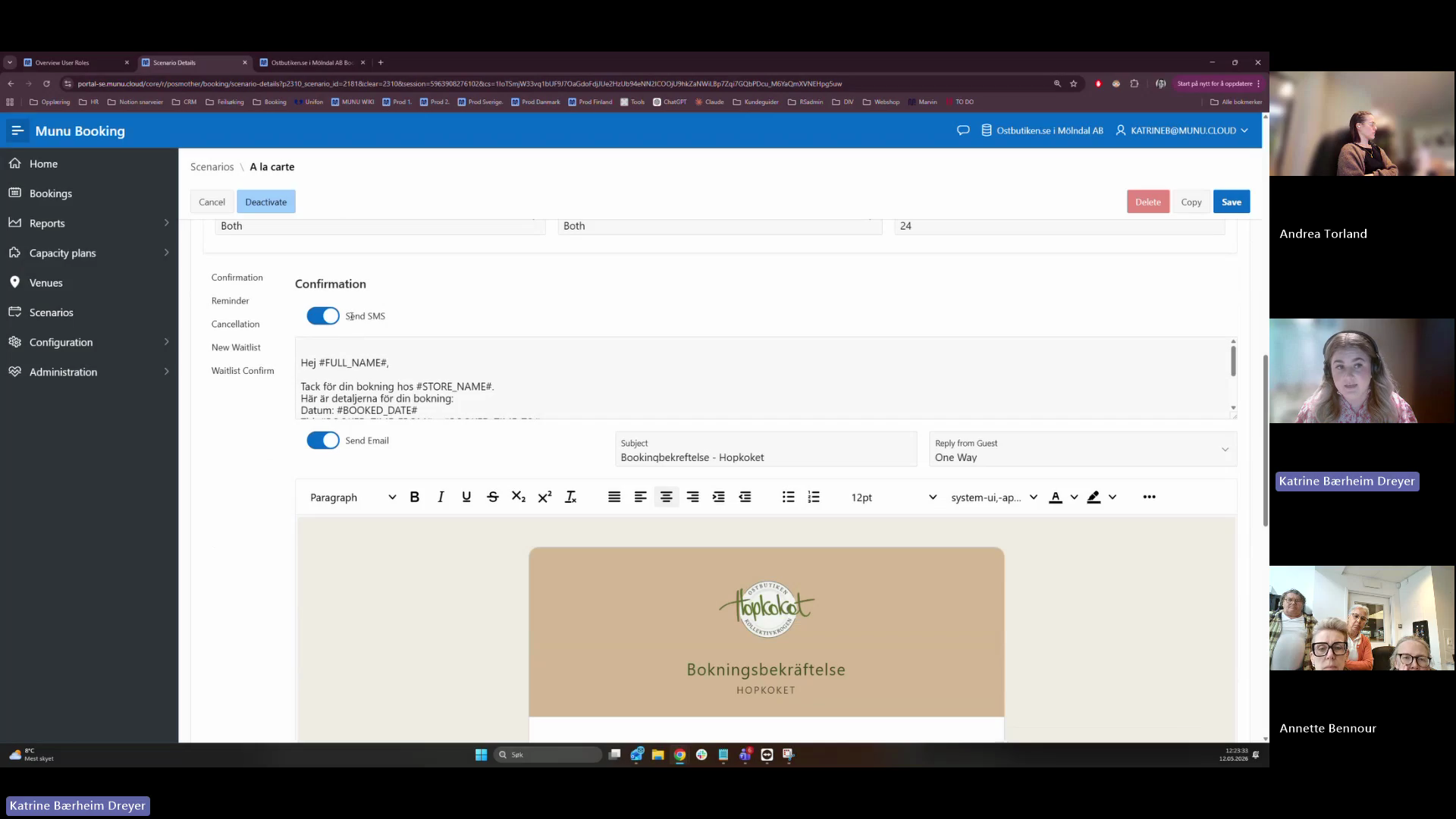This screenshot has height=819, width=1456.
Task: Open the Ostbutiken.se i Mölndal AB store selector
Action: point(1043,130)
